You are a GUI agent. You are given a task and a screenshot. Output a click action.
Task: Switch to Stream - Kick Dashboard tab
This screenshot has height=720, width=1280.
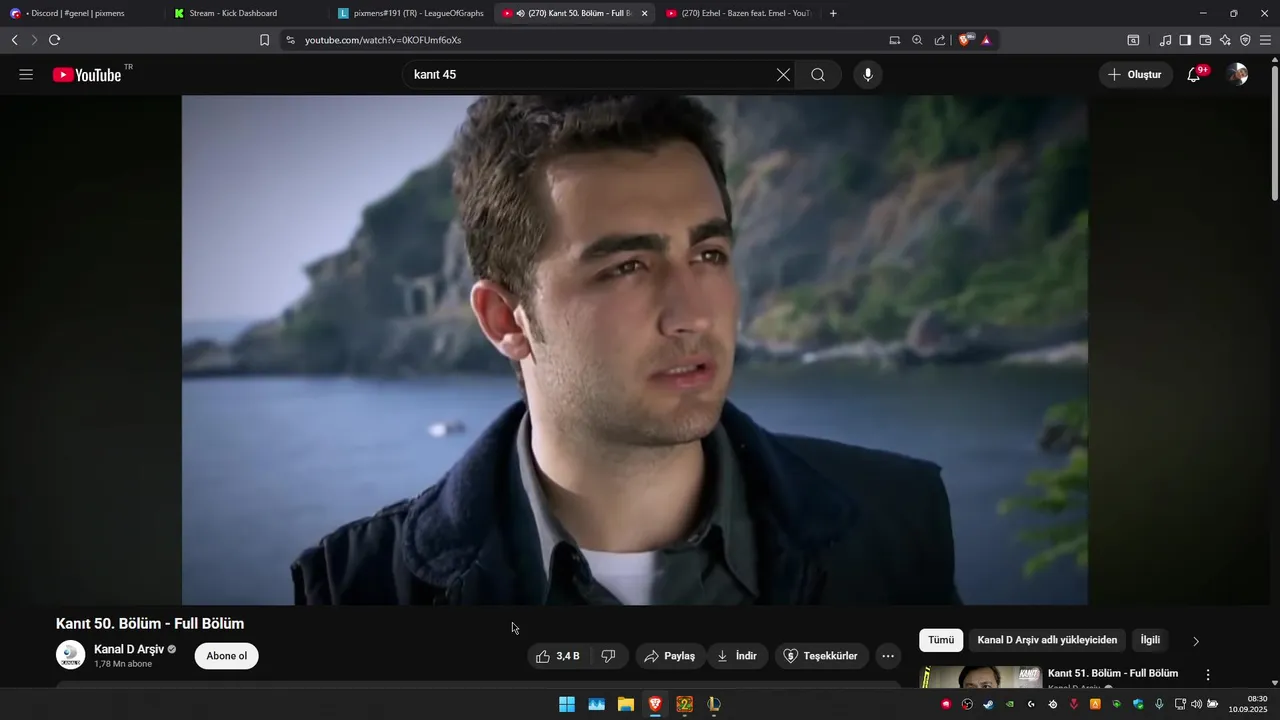coord(245,13)
